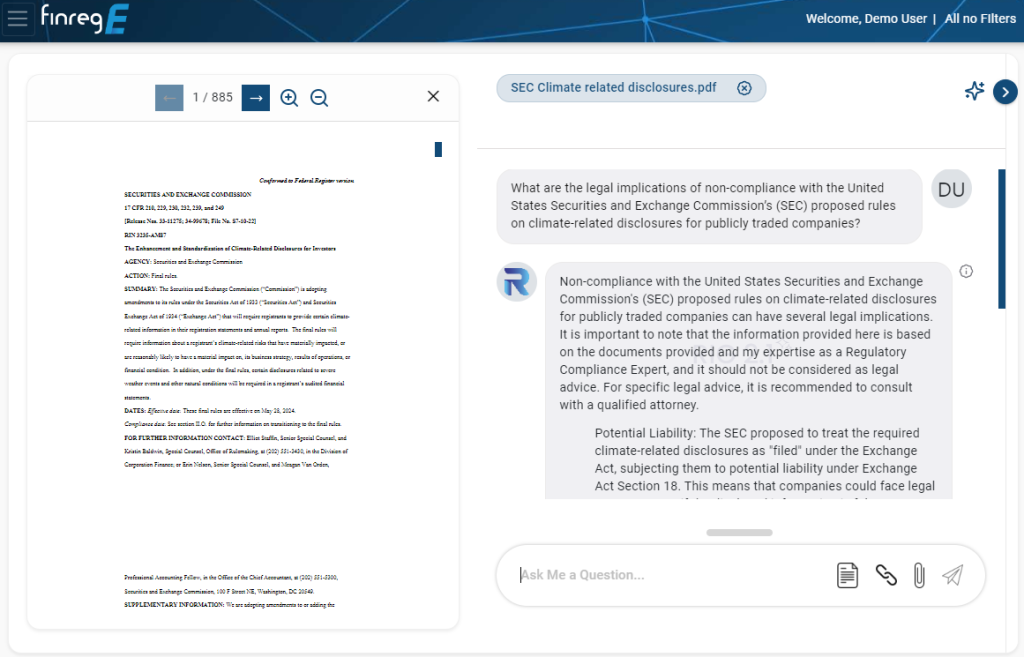Zoom in on the PDF document

click(x=289, y=97)
